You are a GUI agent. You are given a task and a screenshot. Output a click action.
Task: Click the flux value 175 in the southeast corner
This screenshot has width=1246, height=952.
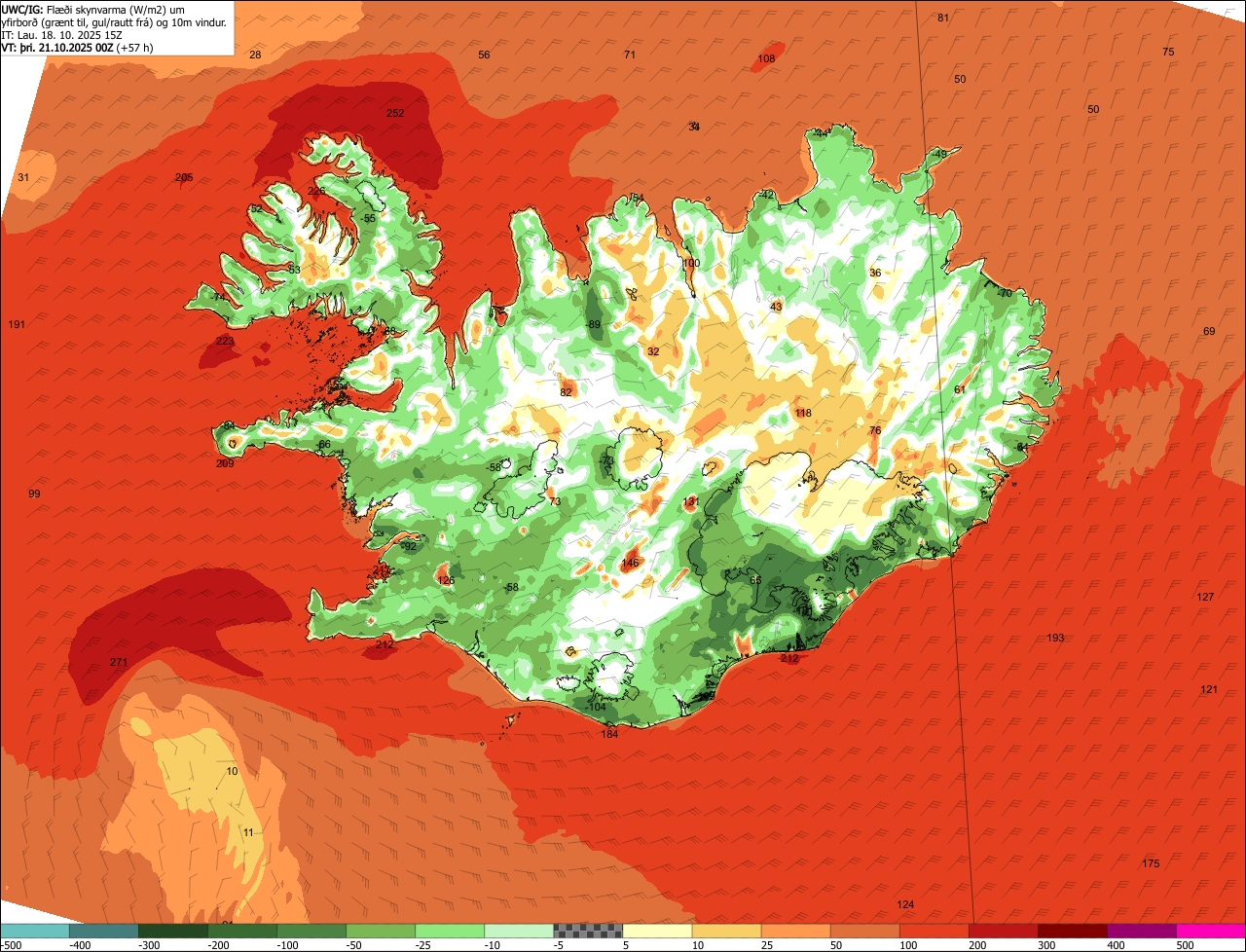[x=1151, y=863]
